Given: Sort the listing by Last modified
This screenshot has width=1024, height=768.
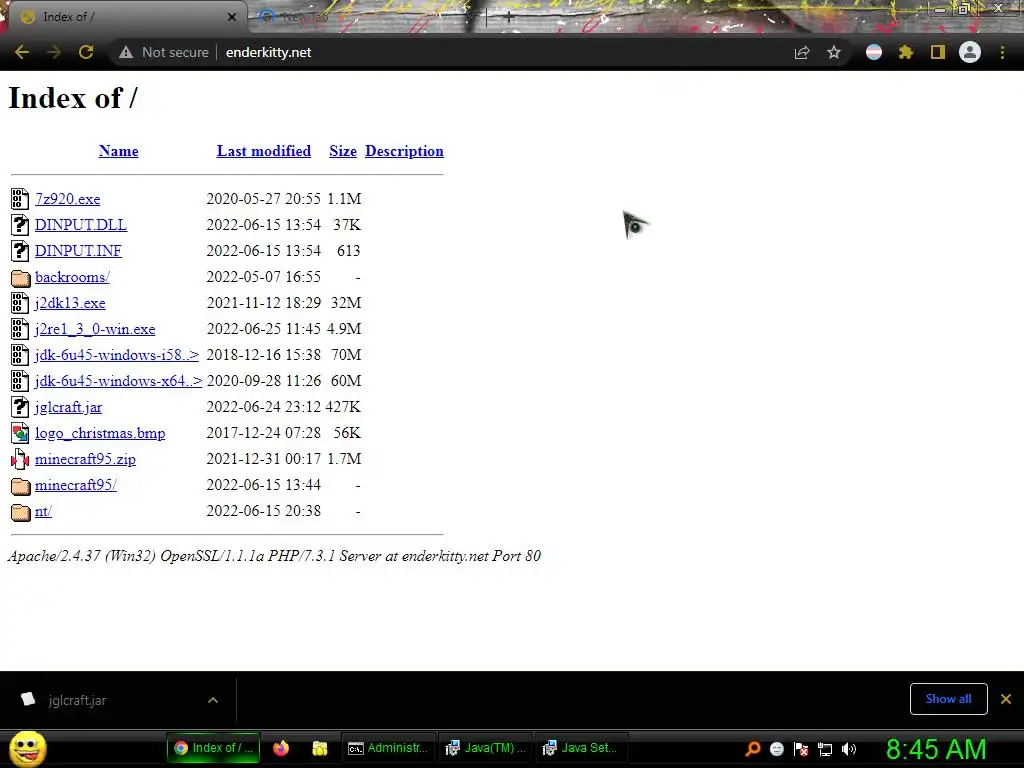Looking at the screenshot, I should [x=264, y=151].
